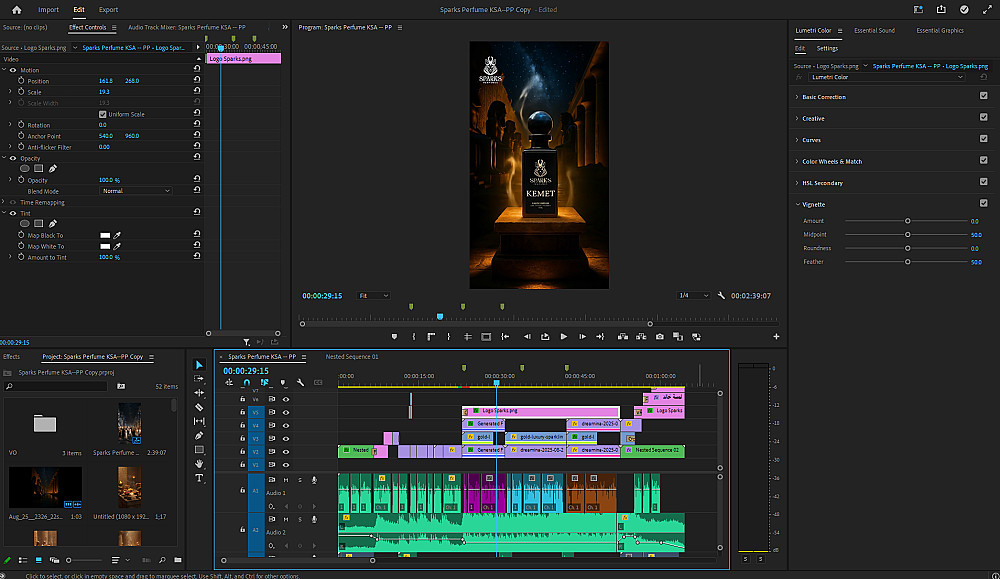Open the Fit zoom level dropdown

click(374, 296)
